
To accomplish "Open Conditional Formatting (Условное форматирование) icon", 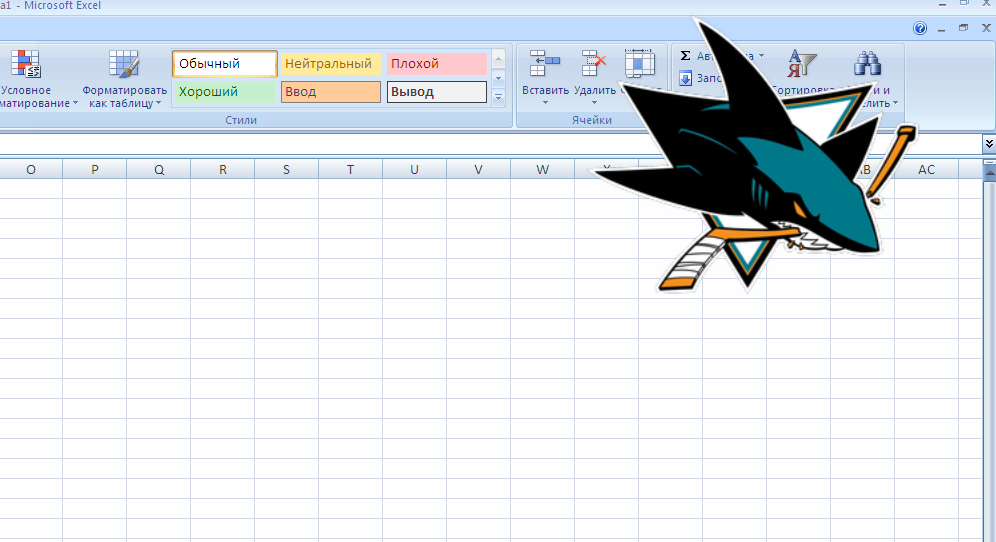I will (x=26, y=64).
